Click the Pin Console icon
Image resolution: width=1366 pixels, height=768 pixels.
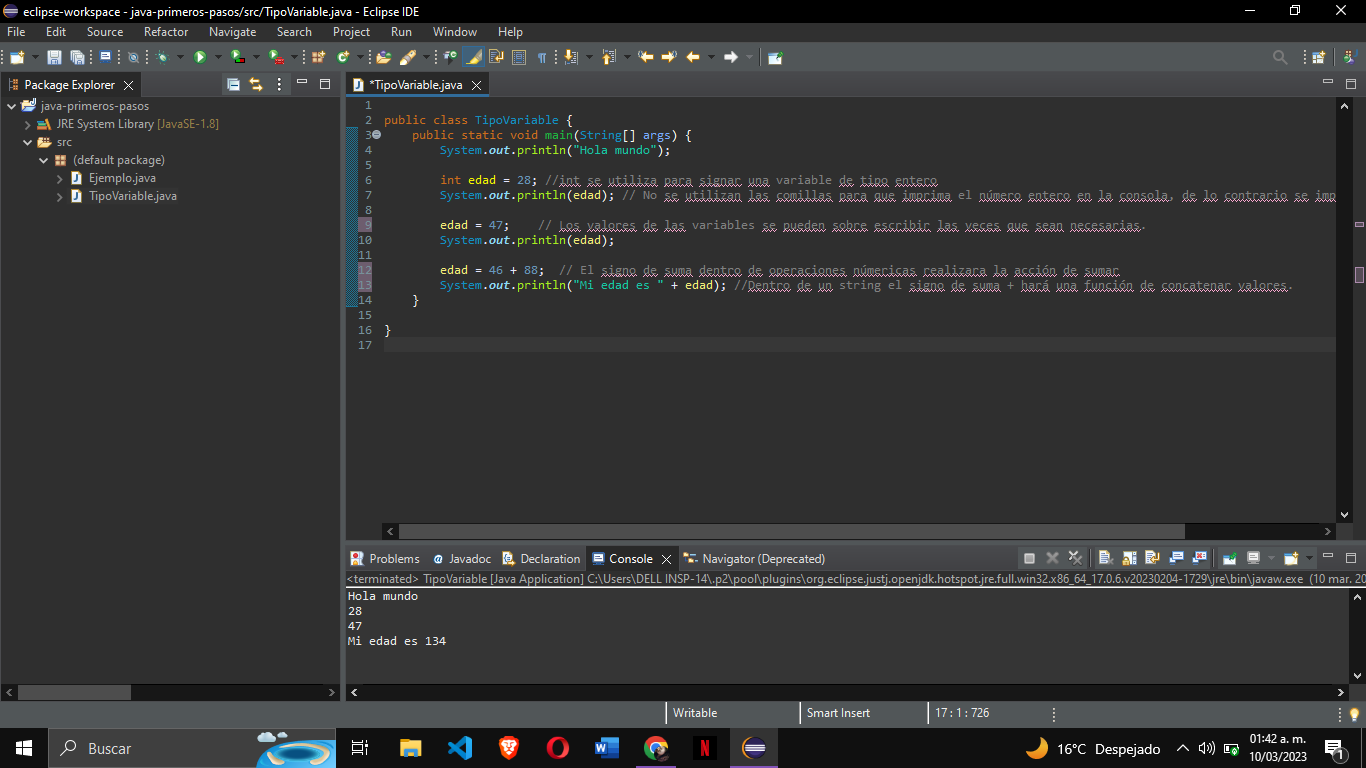click(1230, 558)
